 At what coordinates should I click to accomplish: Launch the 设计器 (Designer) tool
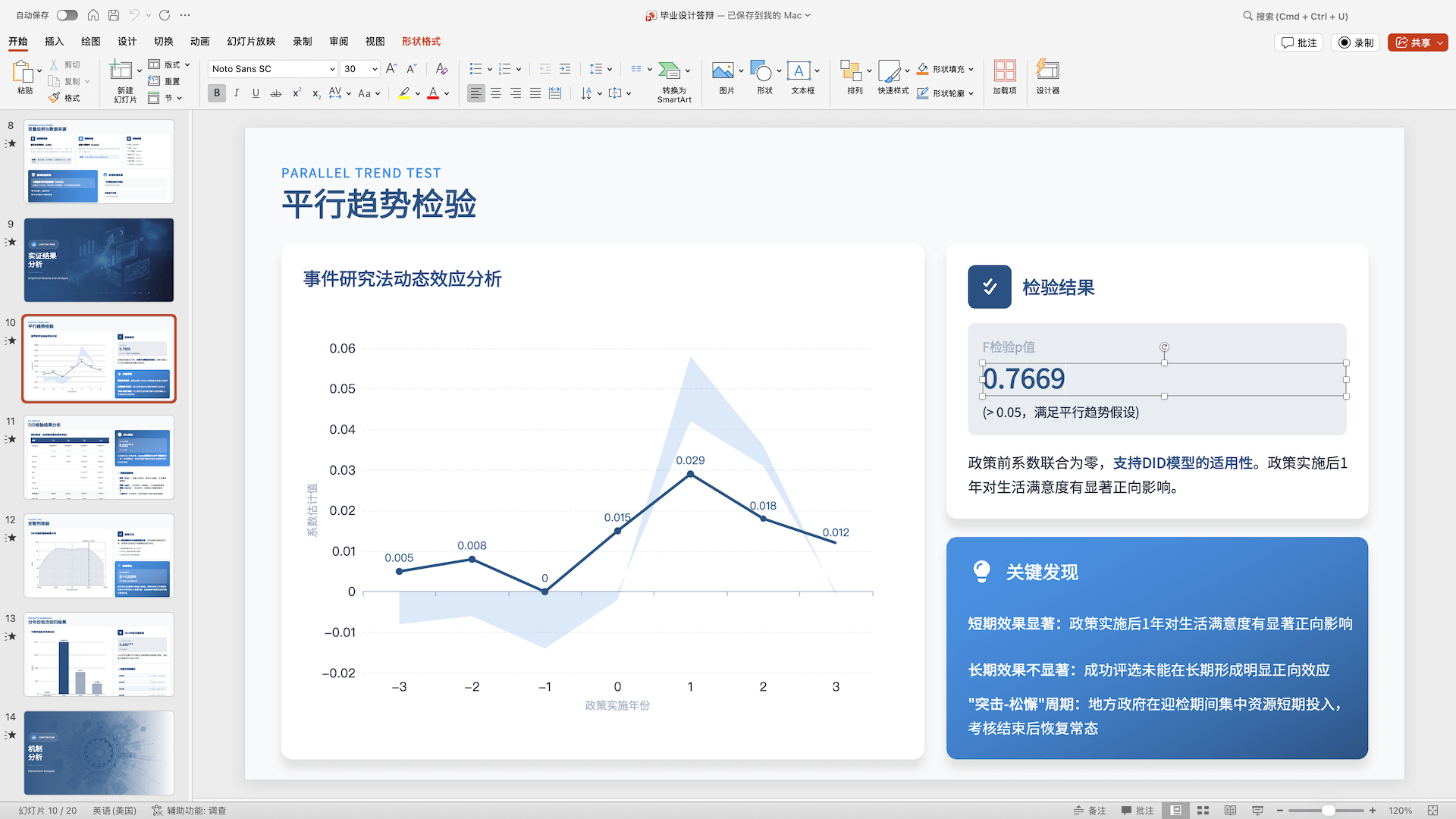click(x=1047, y=76)
